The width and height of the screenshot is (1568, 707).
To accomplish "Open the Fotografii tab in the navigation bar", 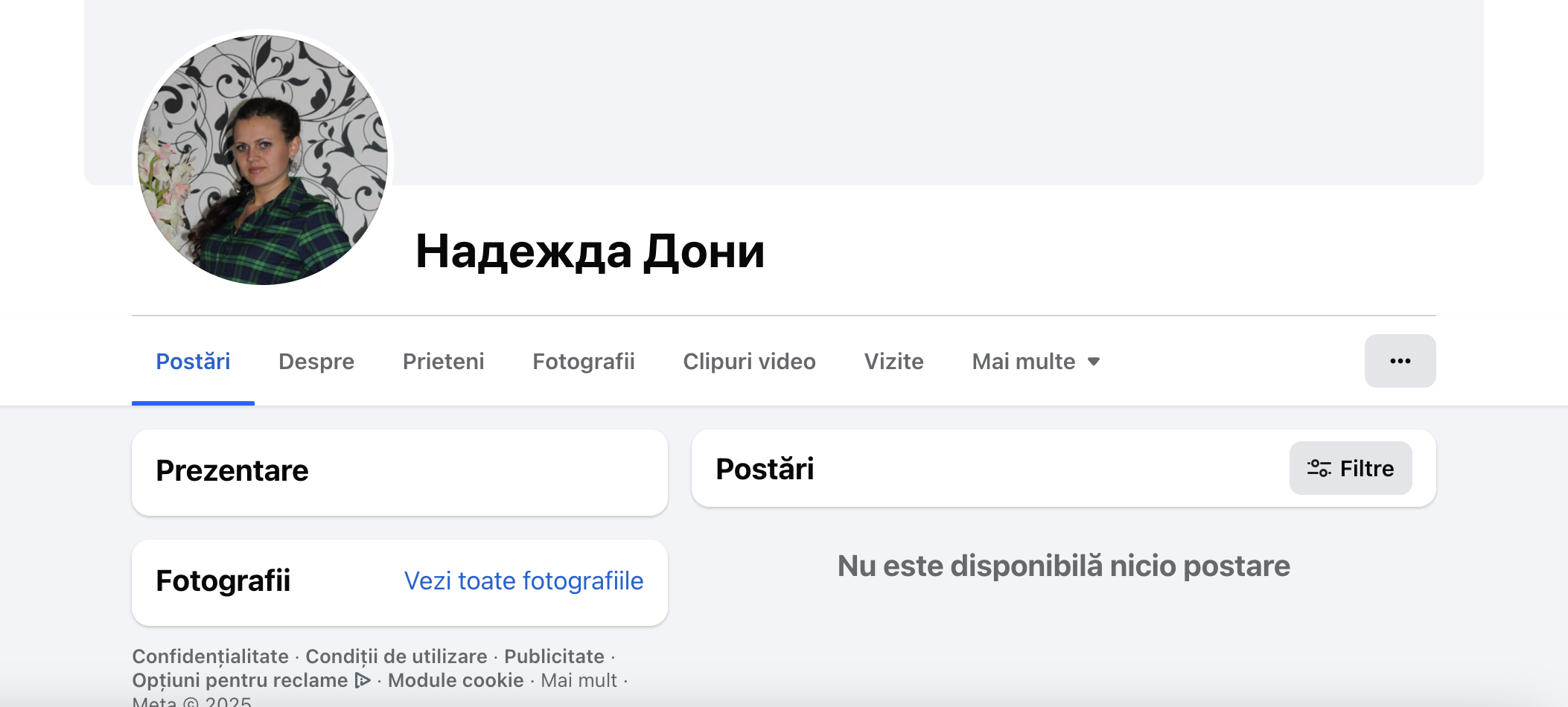I will pyautogui.click(x=583, y=362).
